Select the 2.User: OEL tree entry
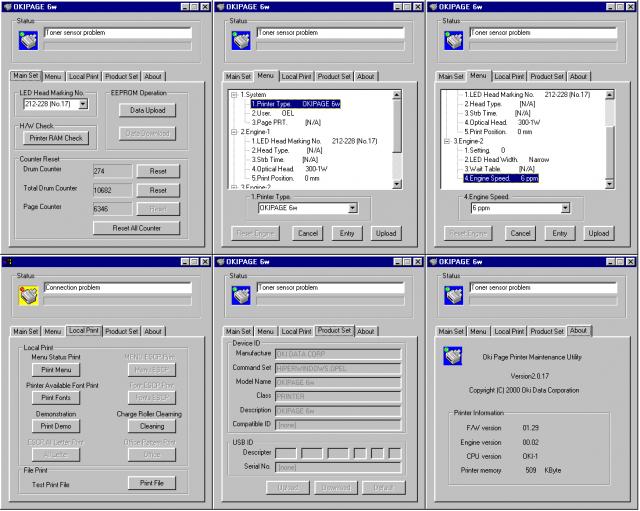The width and height of the screenshot is (640, 511). [273, 113]
